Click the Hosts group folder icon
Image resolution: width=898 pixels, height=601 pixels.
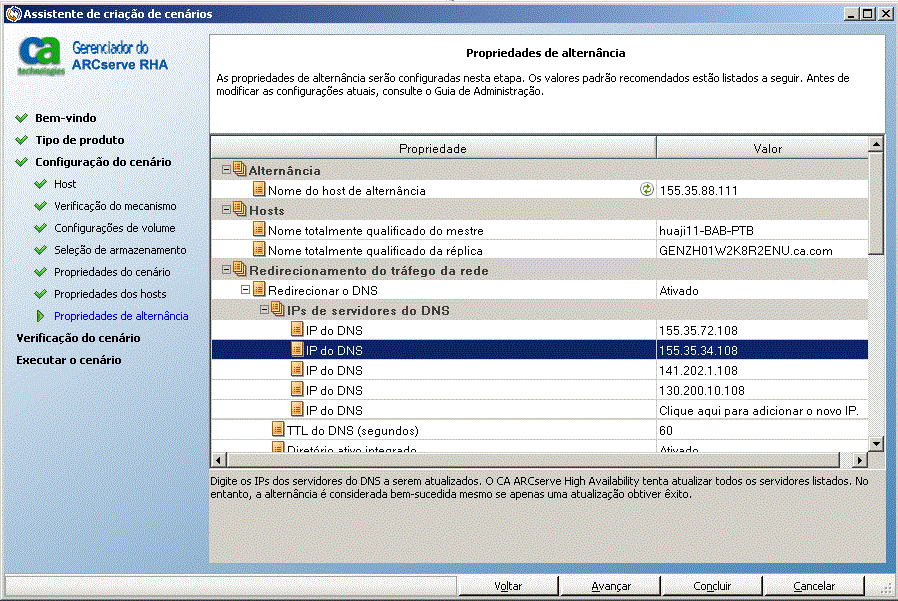coord(239,210)
